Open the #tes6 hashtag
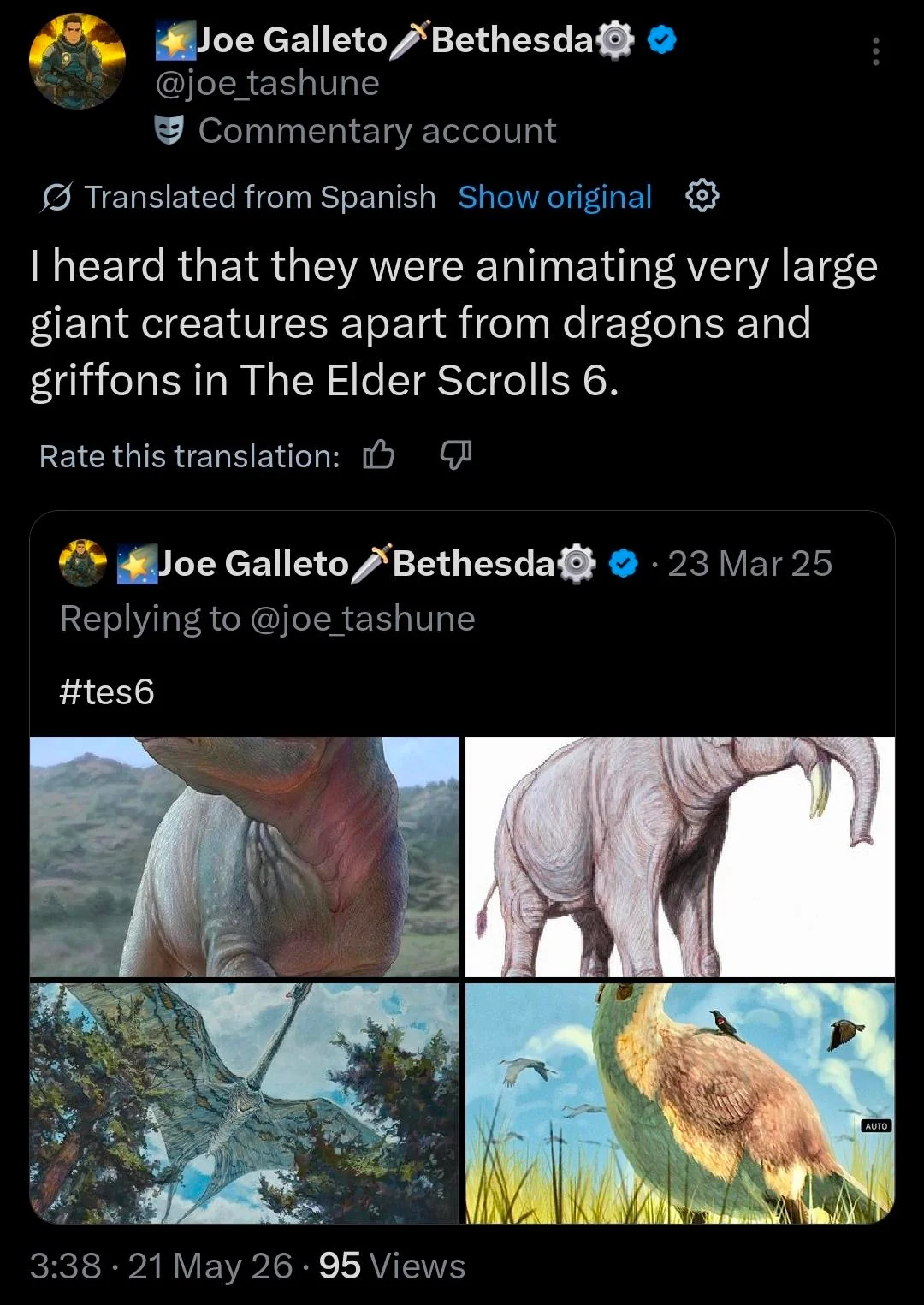The image size is (924, 1305). 107,691
